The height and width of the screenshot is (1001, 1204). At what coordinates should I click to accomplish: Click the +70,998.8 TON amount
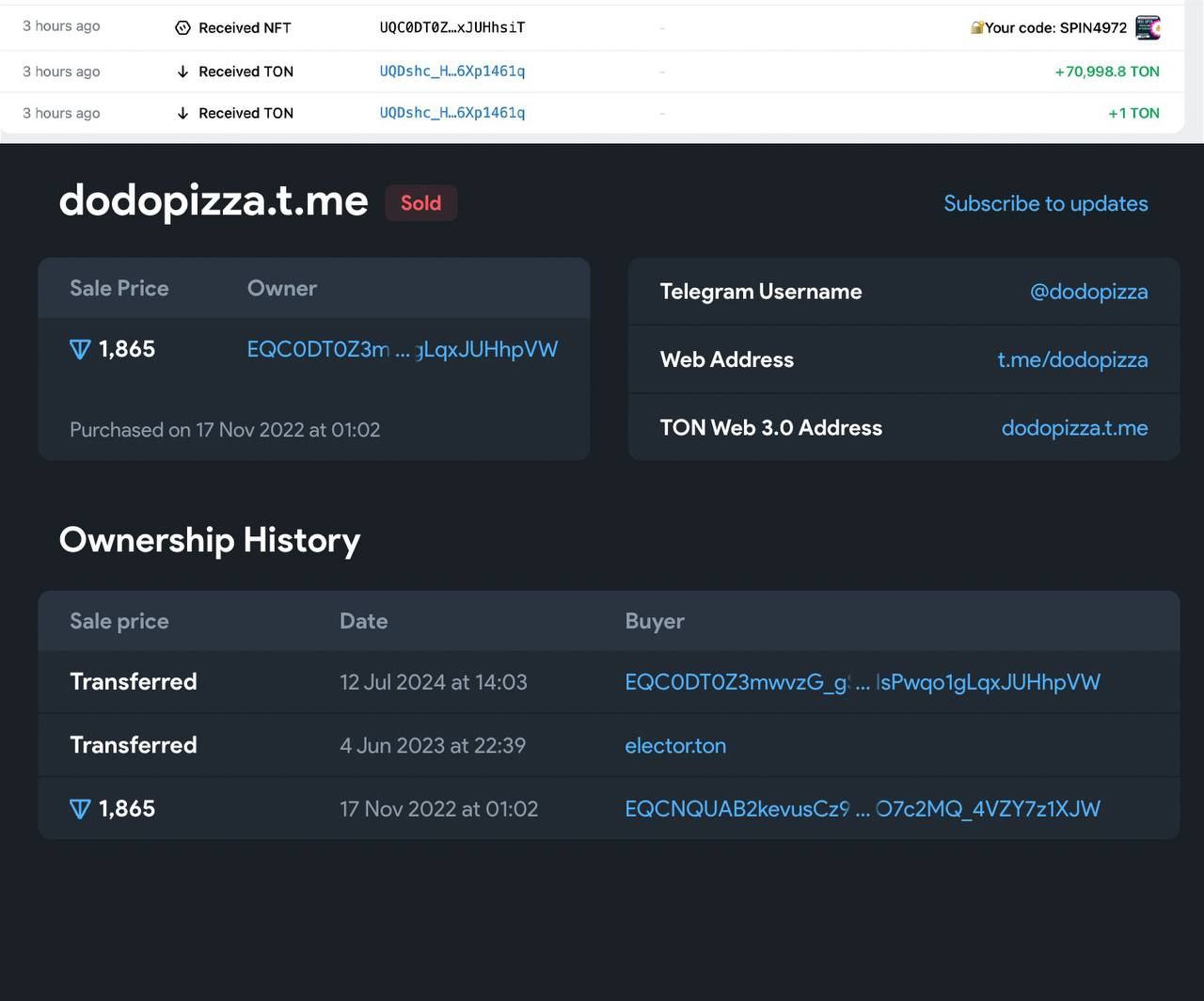pyautogui.click(x=1106, y=71)
